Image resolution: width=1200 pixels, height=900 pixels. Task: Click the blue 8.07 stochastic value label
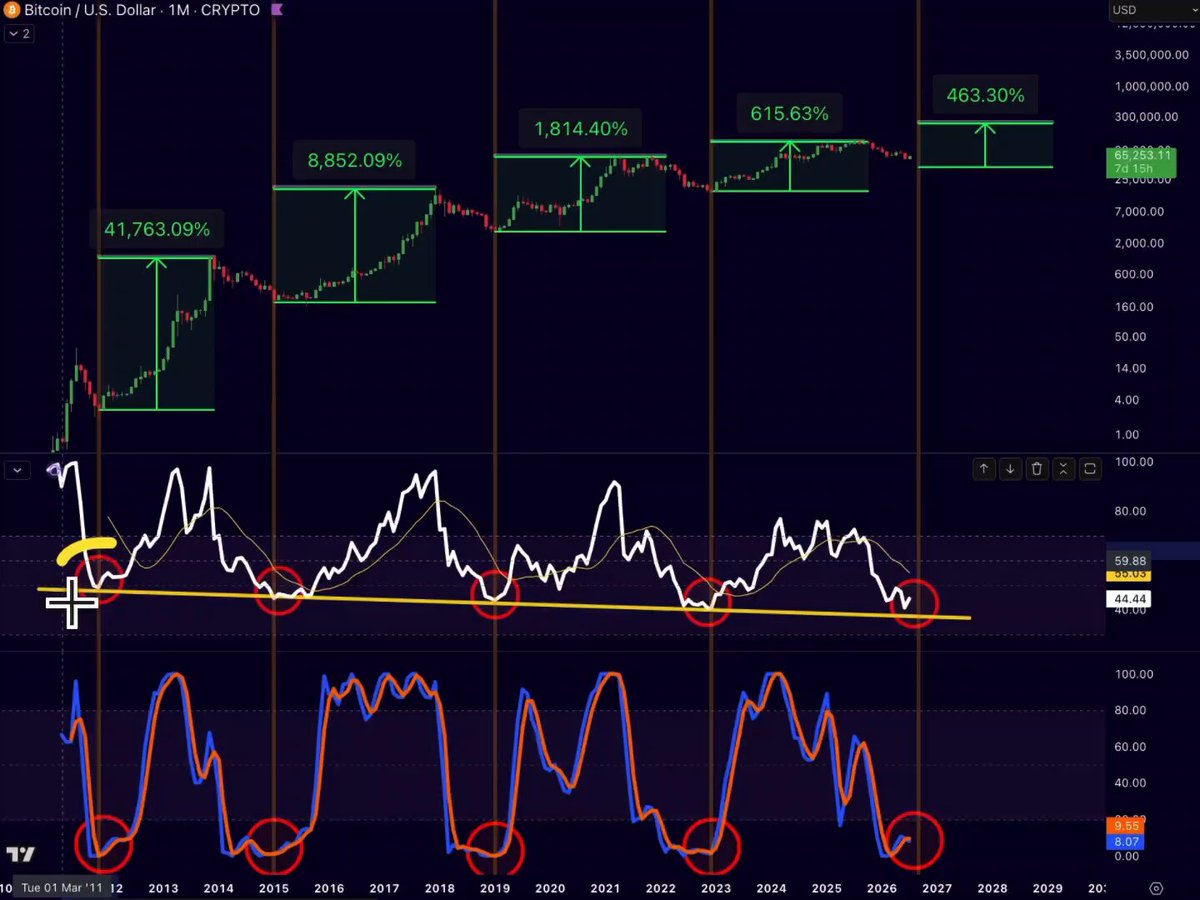(x=1125, y=842)
